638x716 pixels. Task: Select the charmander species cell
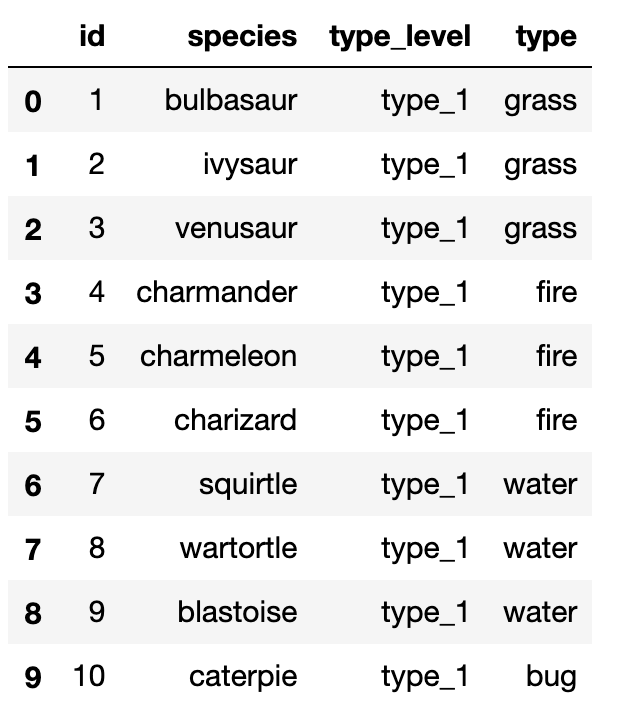point(217,292)
